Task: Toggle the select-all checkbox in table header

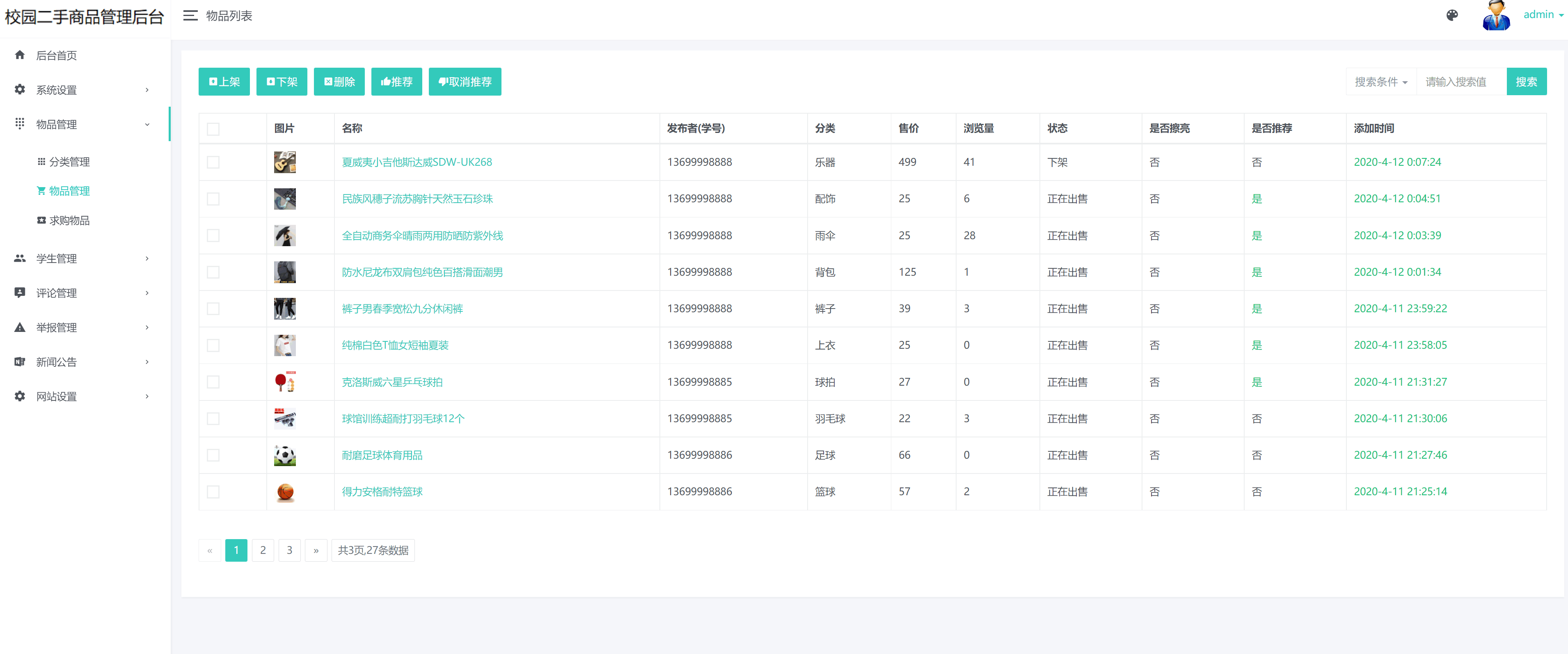Action: (x=213, y=129)
